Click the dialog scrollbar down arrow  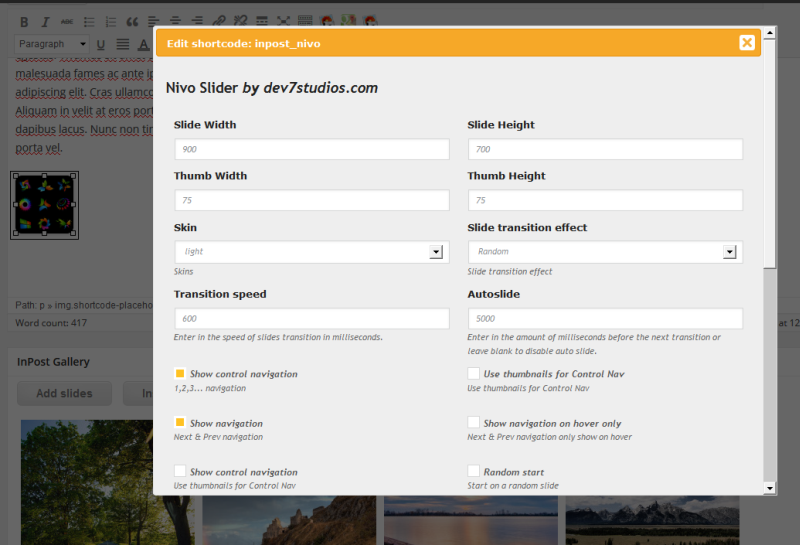tap(770, 488)
